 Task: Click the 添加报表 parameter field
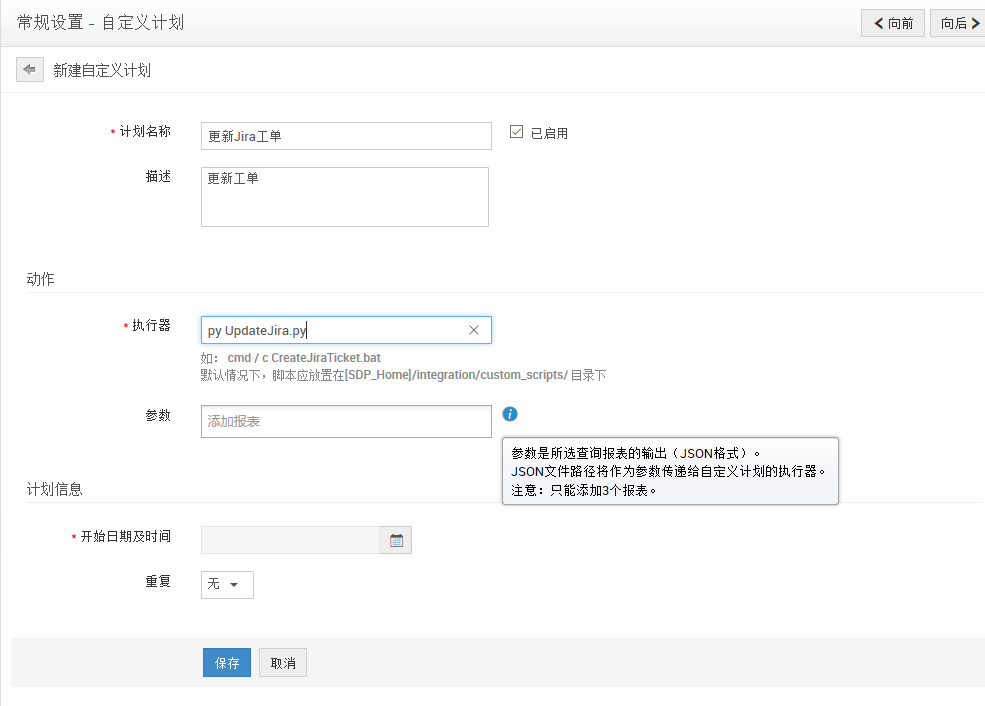346,421
